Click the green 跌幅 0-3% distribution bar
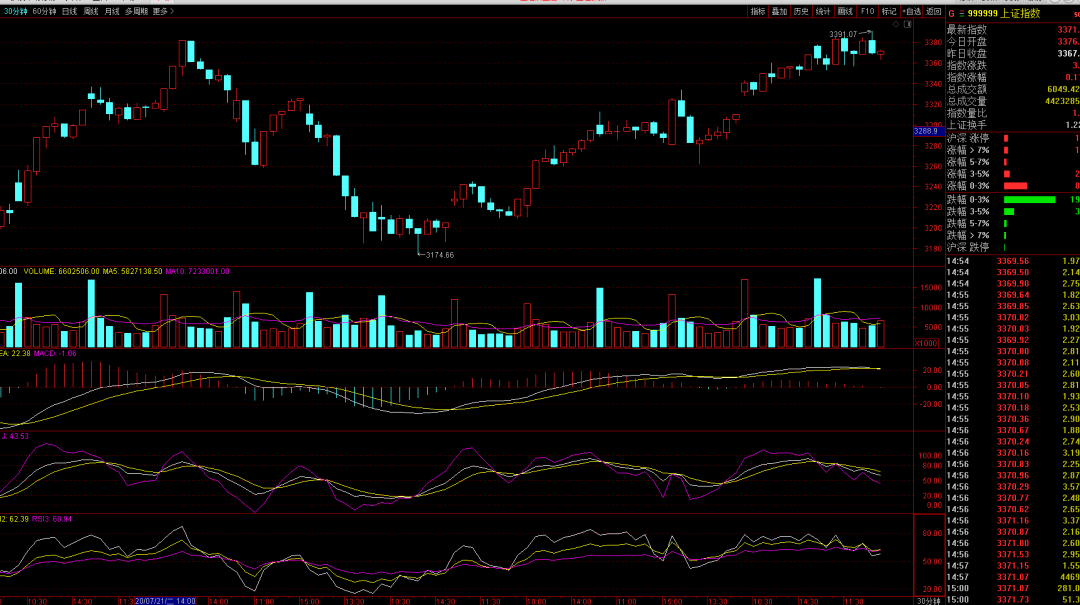Screen dimensions: 1080x605 coord(1029,200)
